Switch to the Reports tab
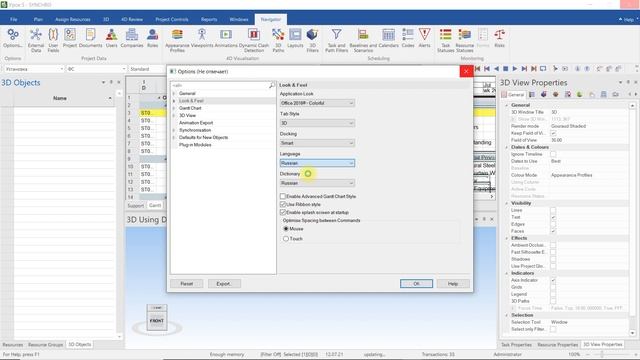This screenshot has height=360, width=640. point(209,19)
